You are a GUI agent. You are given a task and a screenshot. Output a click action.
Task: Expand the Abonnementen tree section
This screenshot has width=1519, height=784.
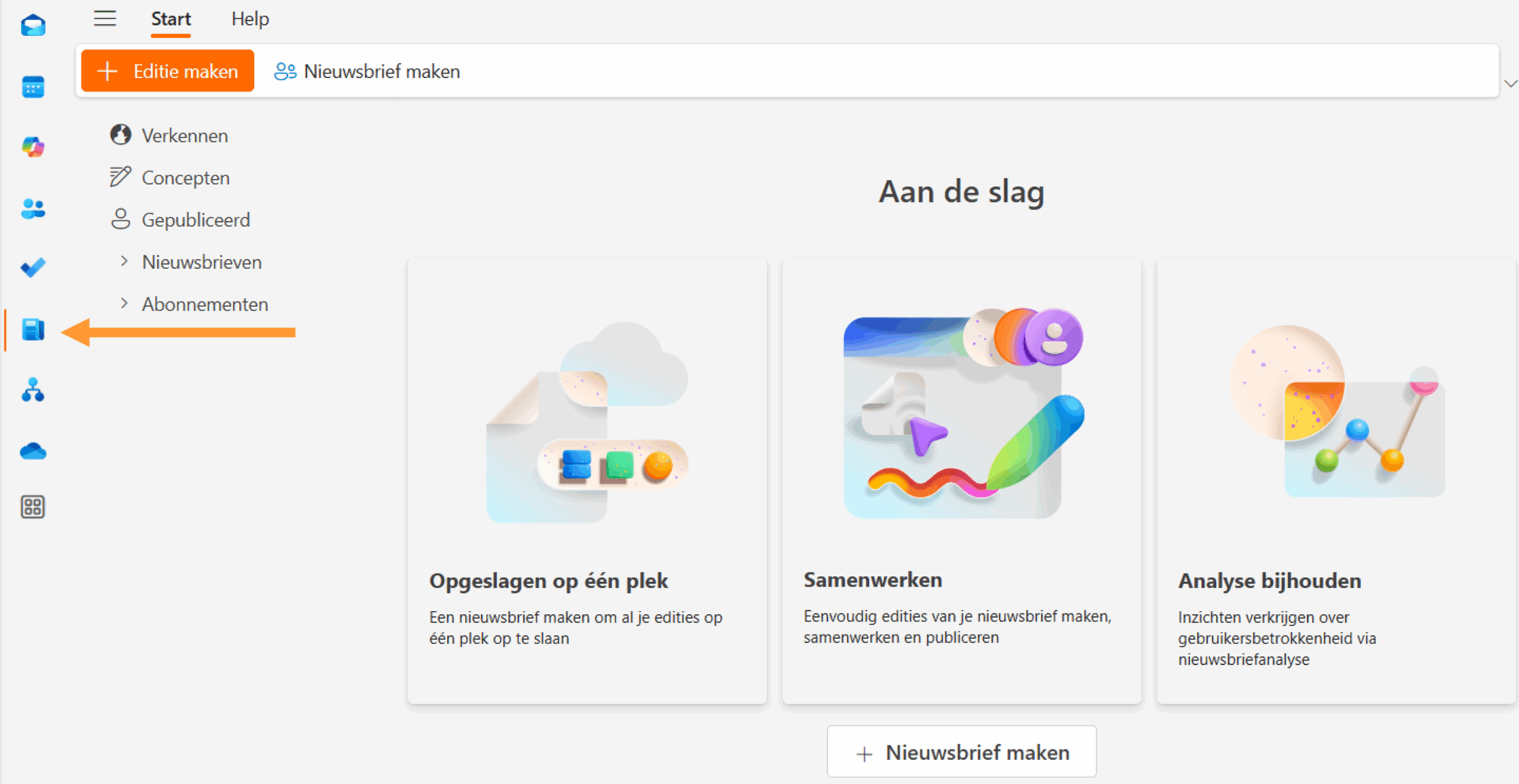pyautogui.click(x=124, y=304)
